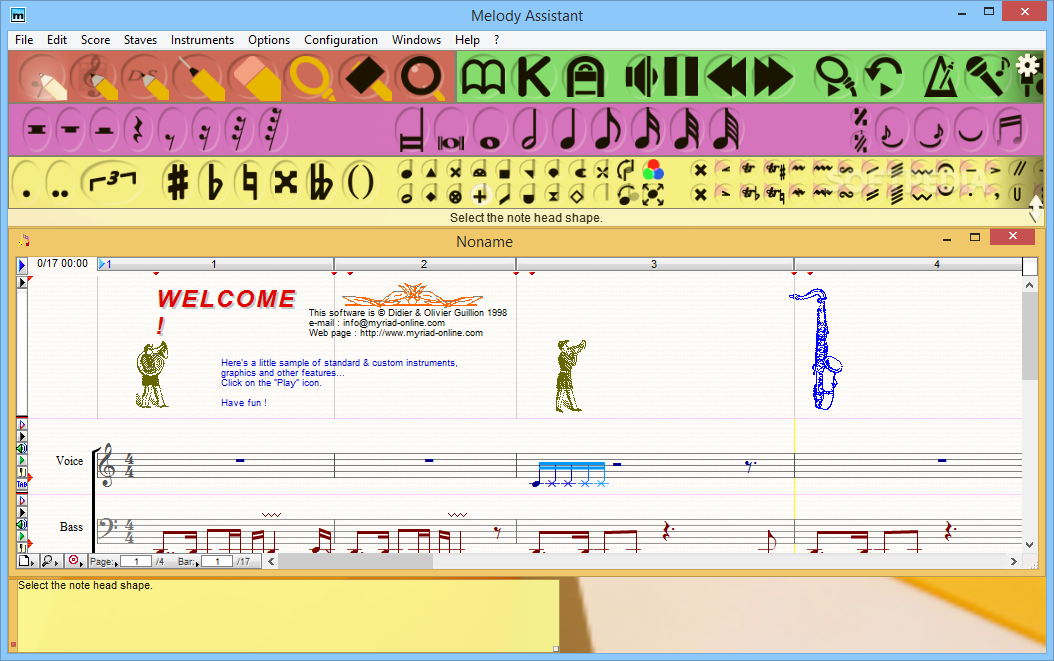Open the zoom magnifier dropdown at bottom
Viewport: 1054px width, 661px height.
pos(50,561)
